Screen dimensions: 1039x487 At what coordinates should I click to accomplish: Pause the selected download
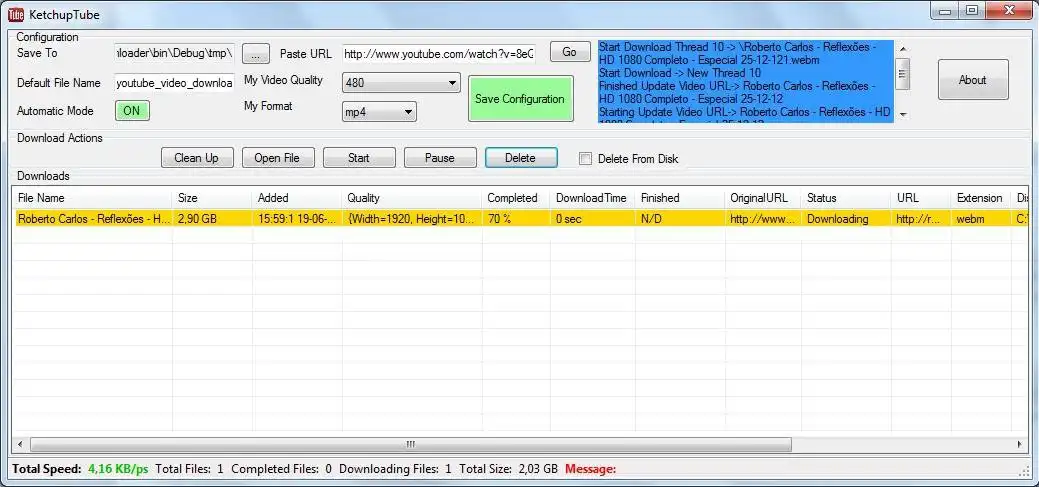point(440,158)
